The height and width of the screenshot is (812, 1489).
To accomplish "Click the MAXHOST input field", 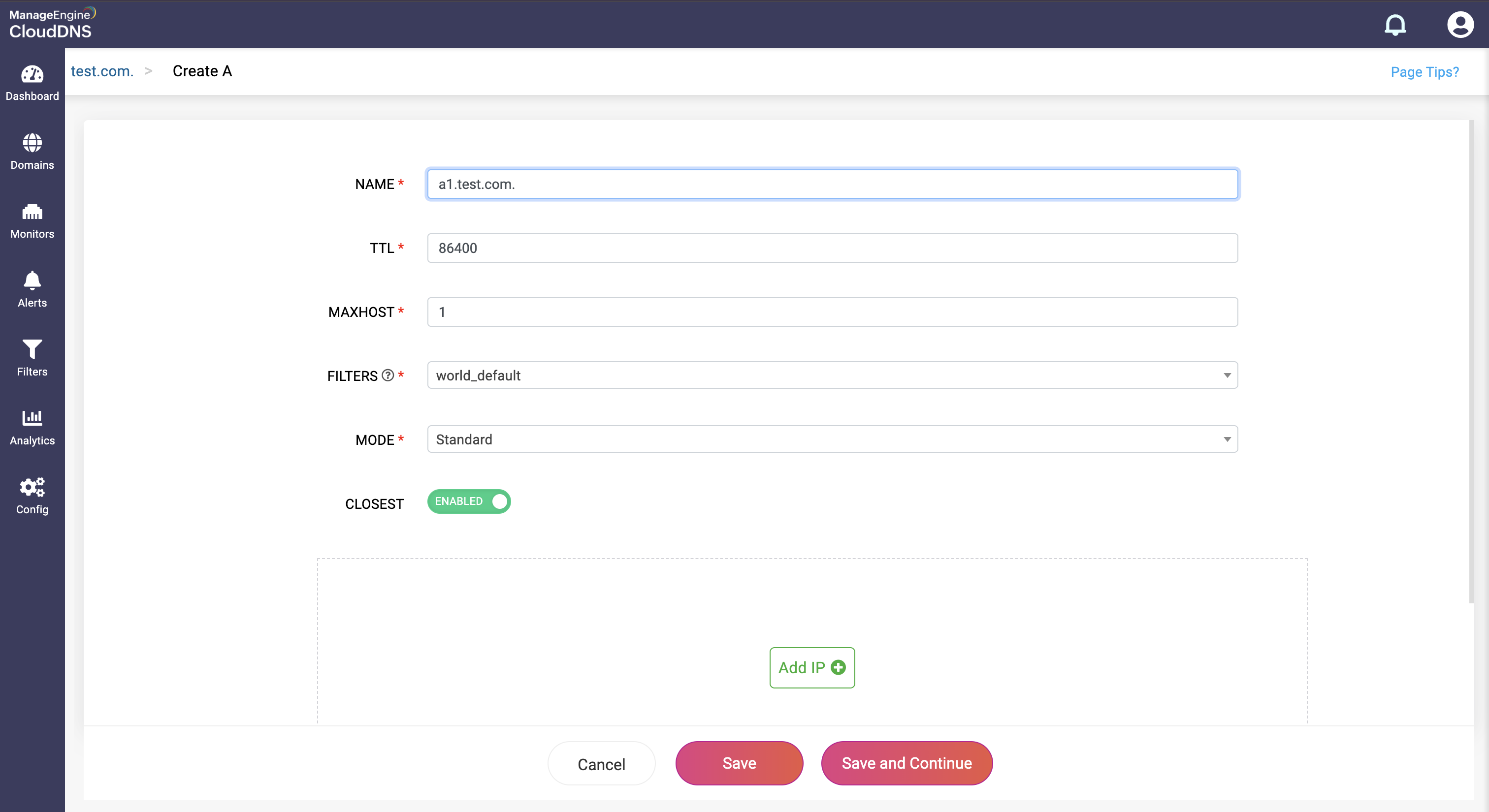I will pos(832,312).
